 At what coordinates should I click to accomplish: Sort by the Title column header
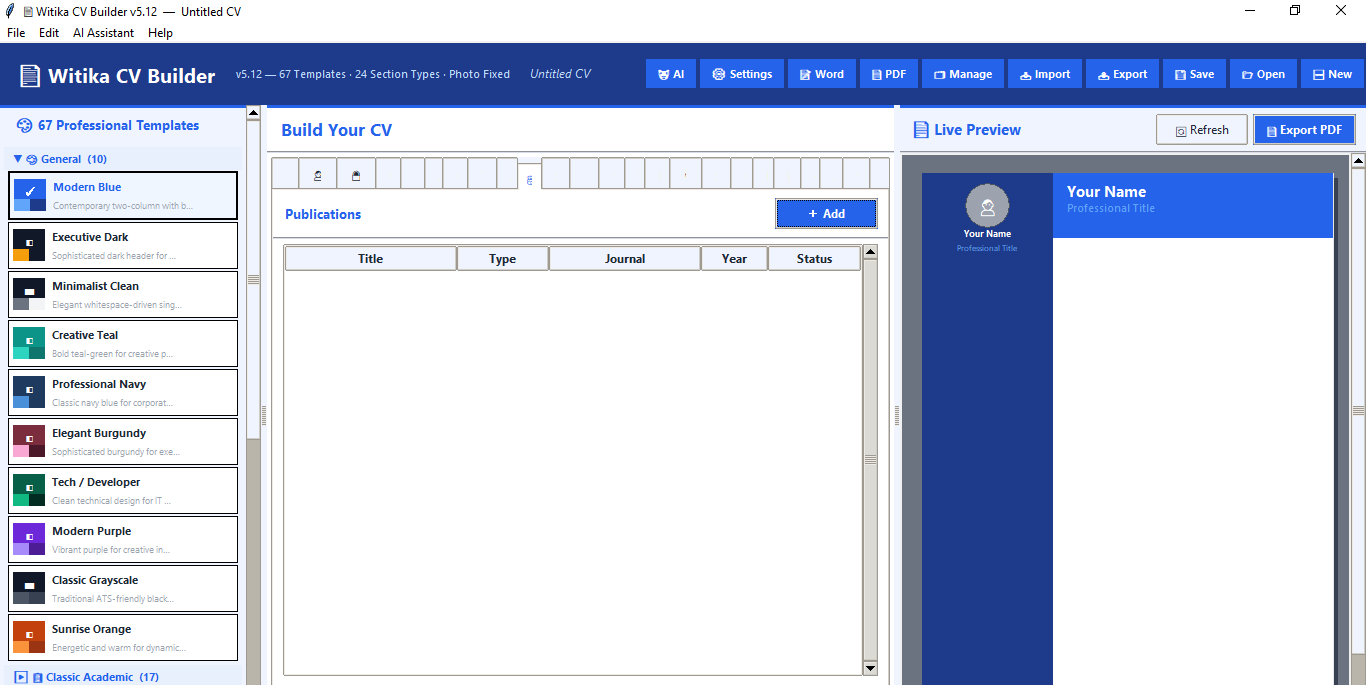point(371,259)
